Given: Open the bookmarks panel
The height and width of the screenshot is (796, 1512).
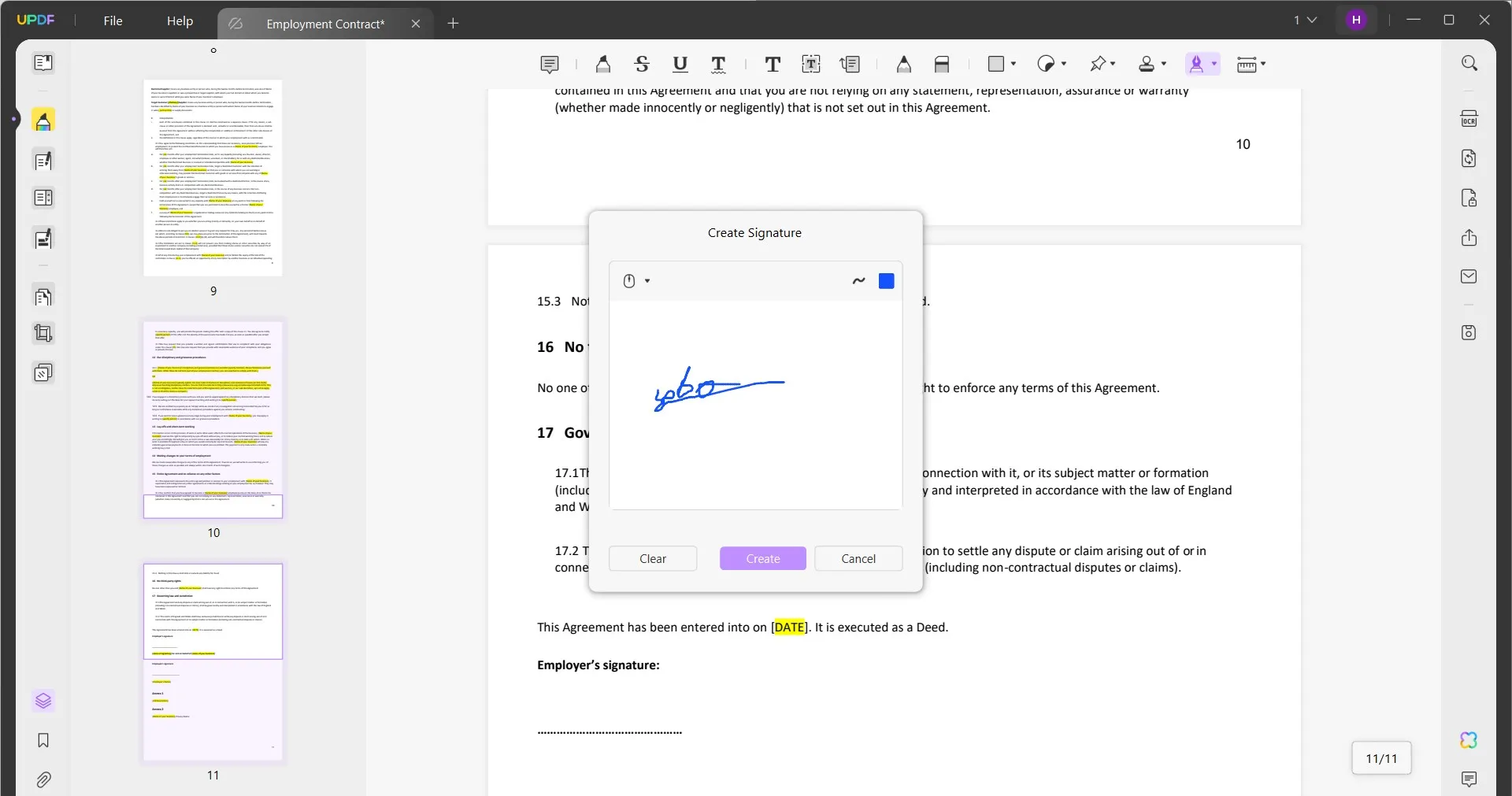Looking at the screenshot, I should [x=43, y=740].
